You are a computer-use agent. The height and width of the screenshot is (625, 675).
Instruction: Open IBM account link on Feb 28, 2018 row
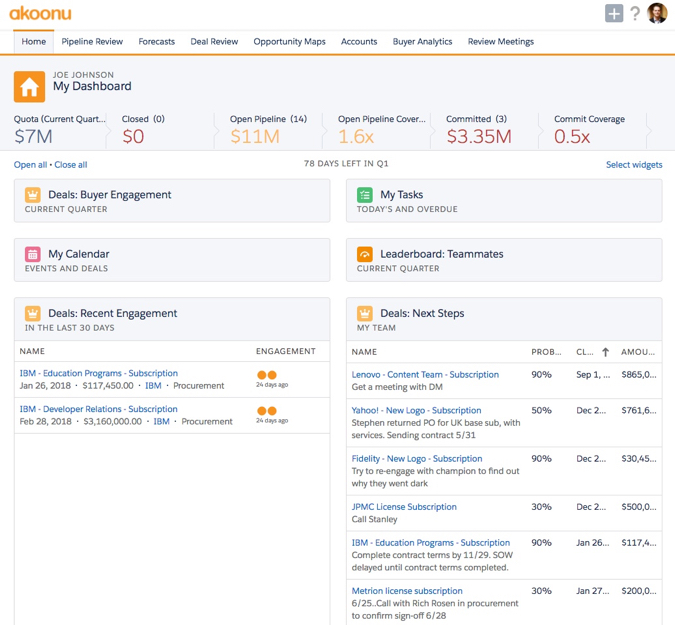click(x=161, y=421)
